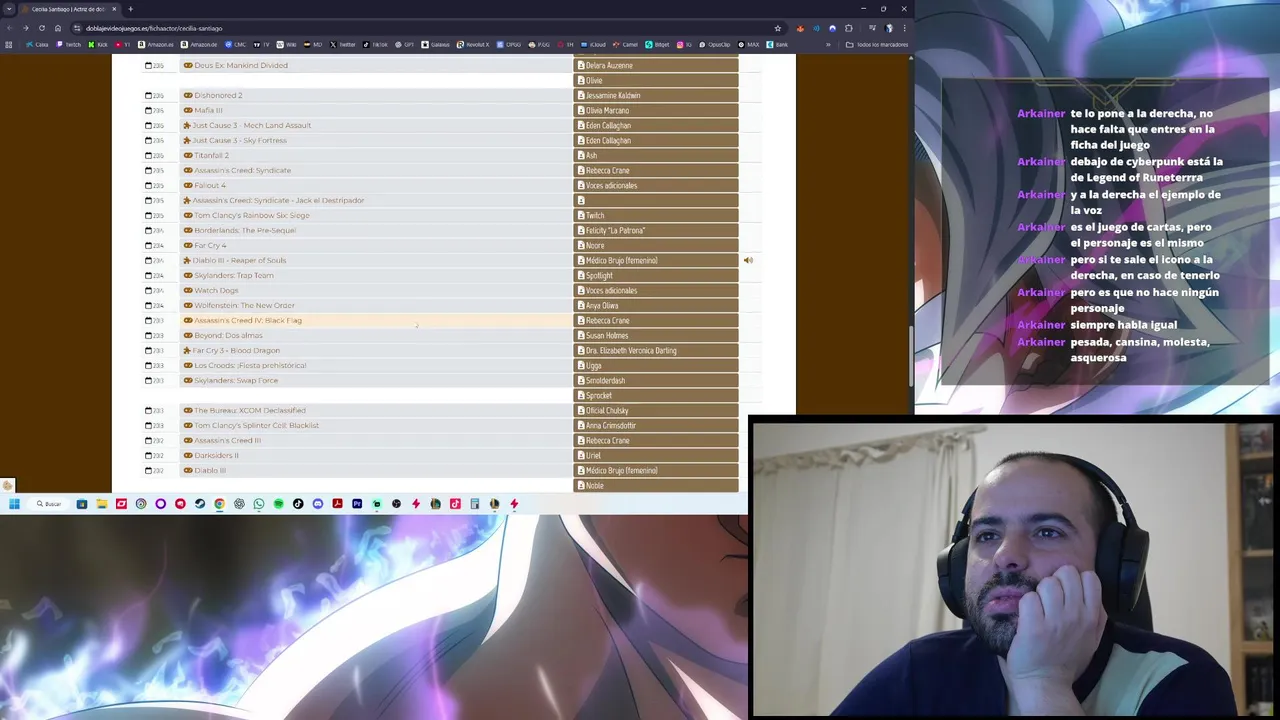This screenshot has width=1280, height=720.
Task: Open the tab search dropdown arrow
Action: coord(9,9)
